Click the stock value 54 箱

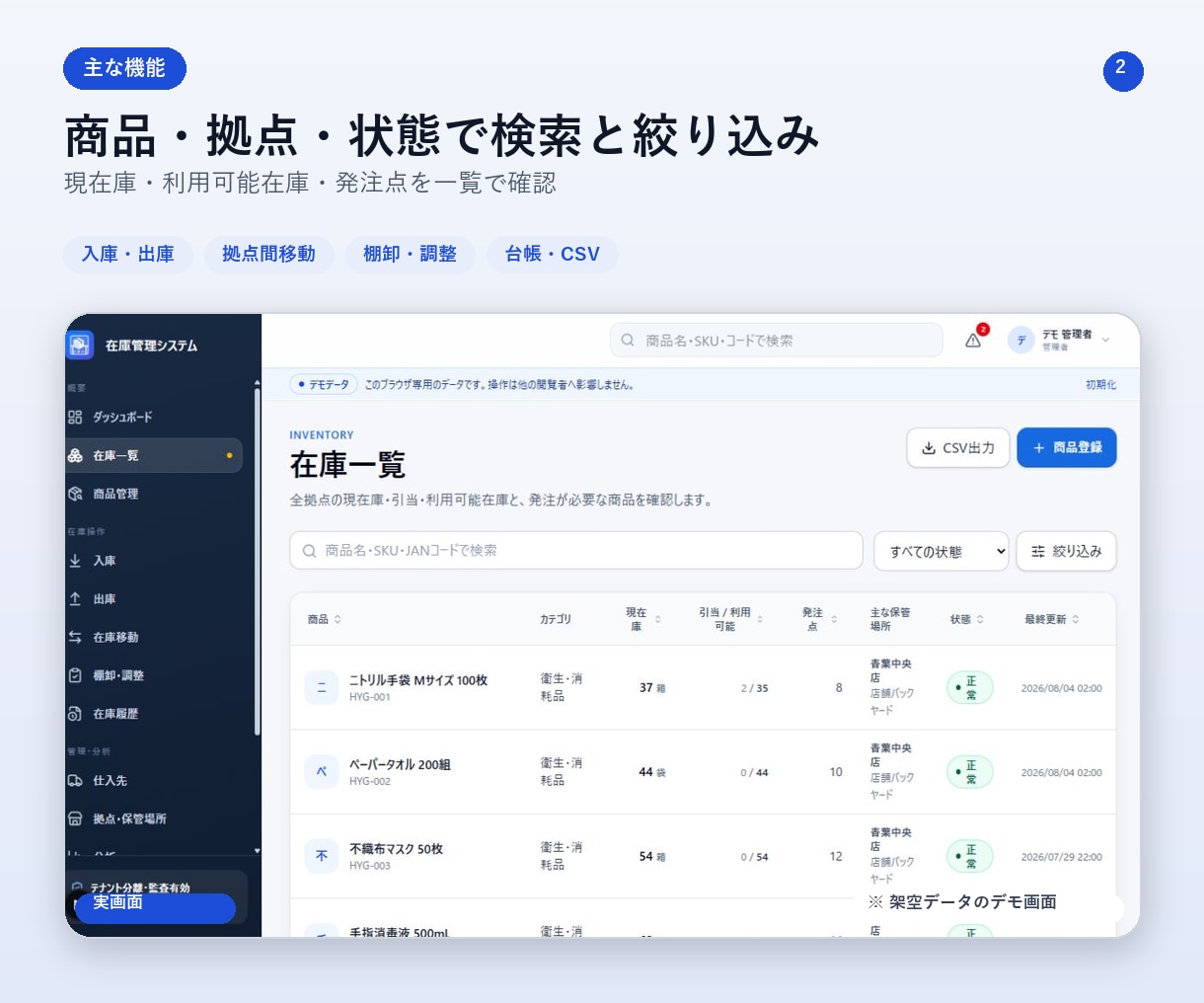652,857
